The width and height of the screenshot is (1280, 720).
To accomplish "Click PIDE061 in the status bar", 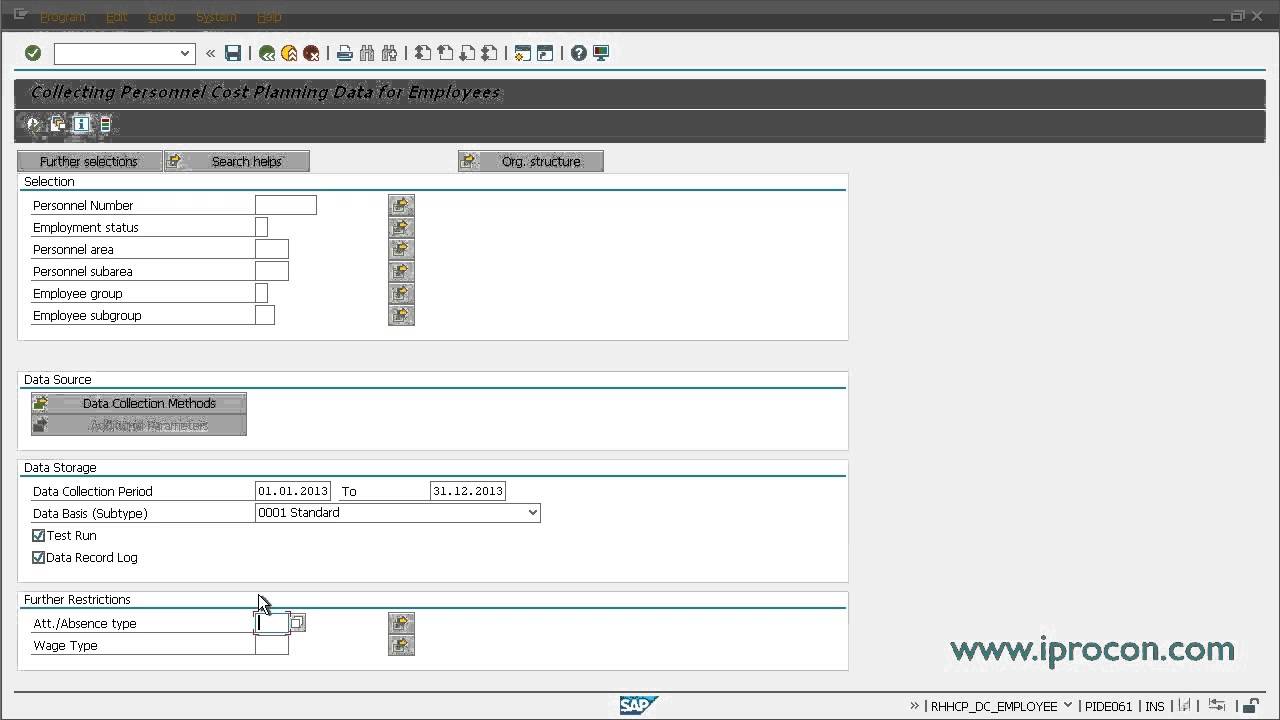I will pyautogui.click(x=1108, y=706).
